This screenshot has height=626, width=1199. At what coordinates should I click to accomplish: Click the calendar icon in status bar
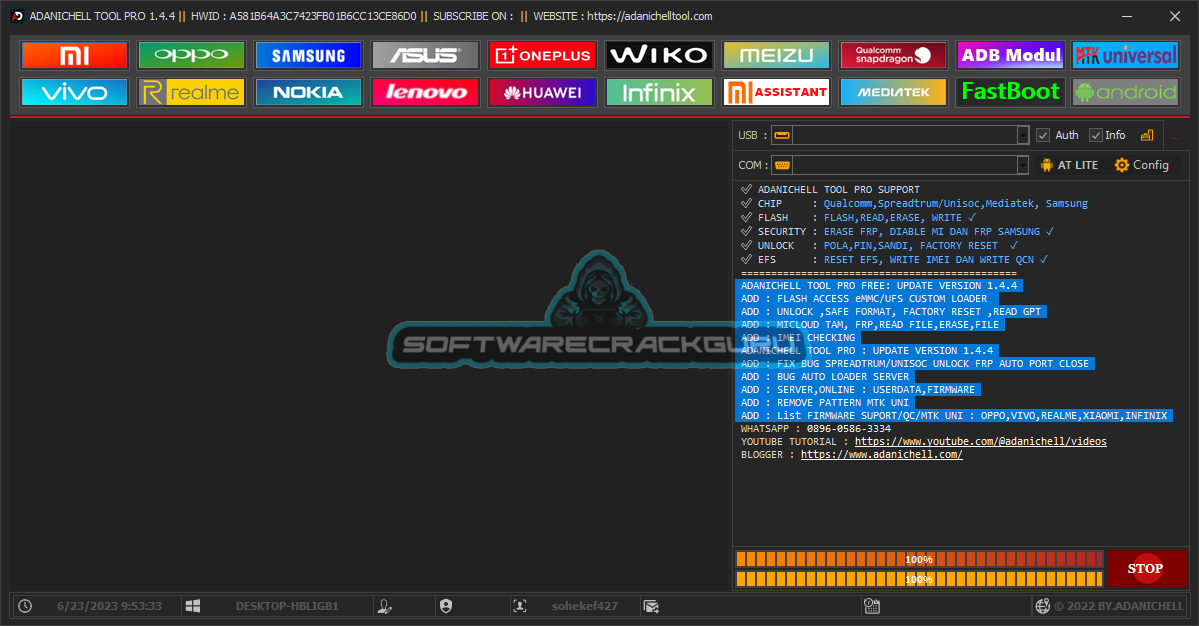(872, 606)
